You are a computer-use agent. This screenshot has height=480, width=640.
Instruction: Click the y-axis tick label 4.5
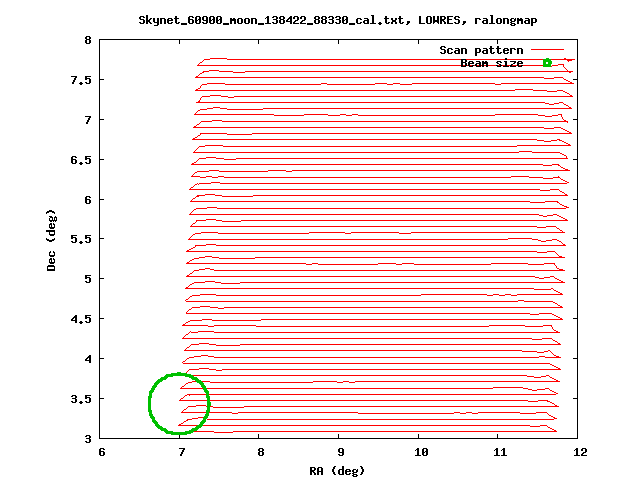click(81, 319)
